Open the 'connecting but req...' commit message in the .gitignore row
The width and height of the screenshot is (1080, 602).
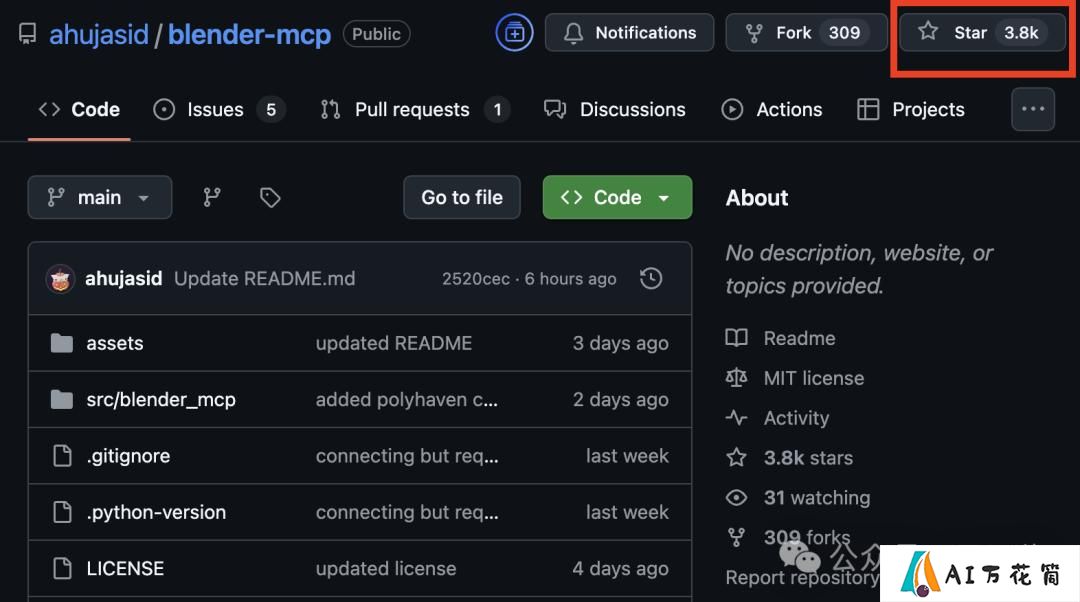pos(407,456)
